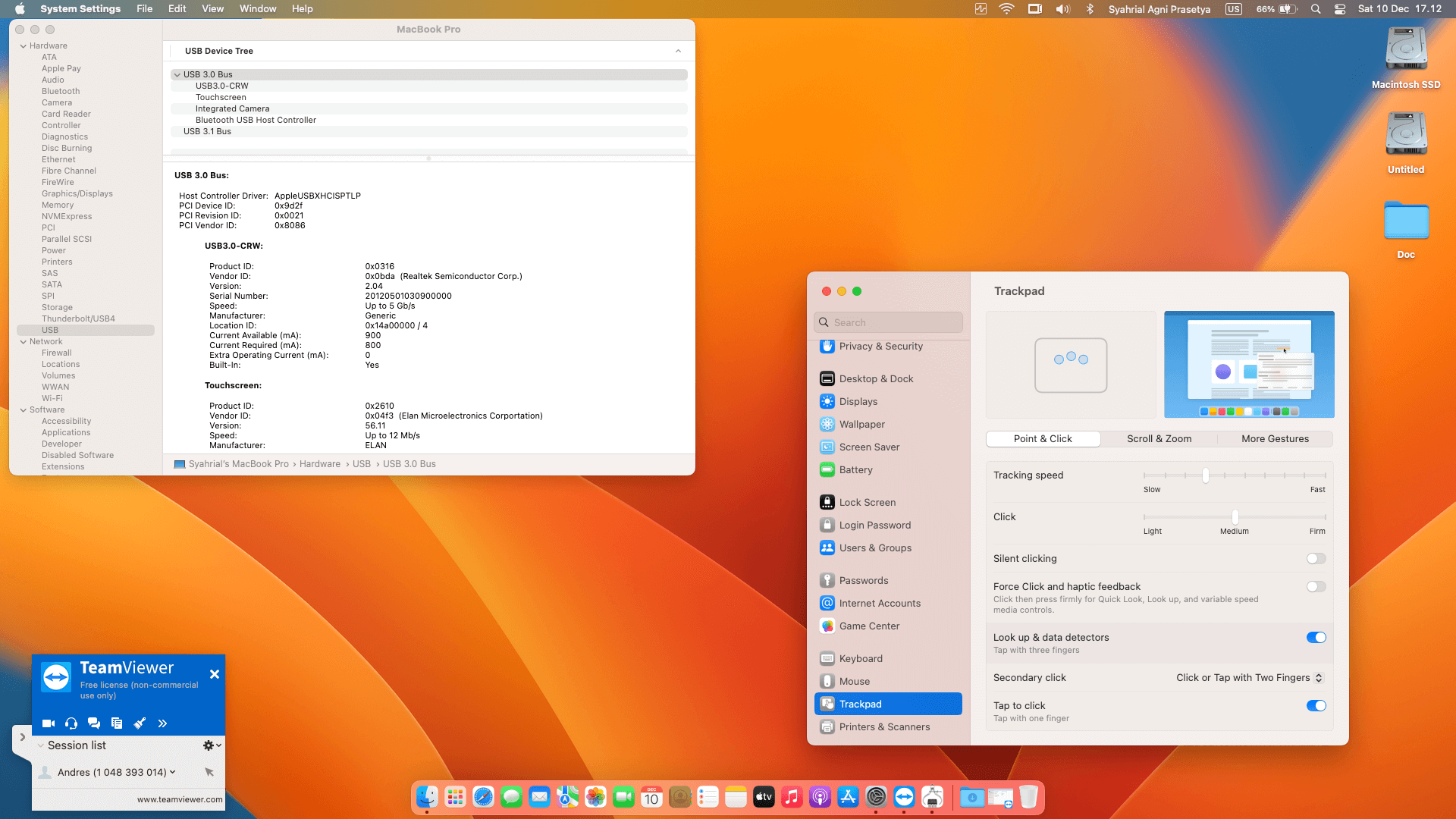Switch to the Scroll & Zoom tab
This screenshot has height=819, width=1456.
1159,439
